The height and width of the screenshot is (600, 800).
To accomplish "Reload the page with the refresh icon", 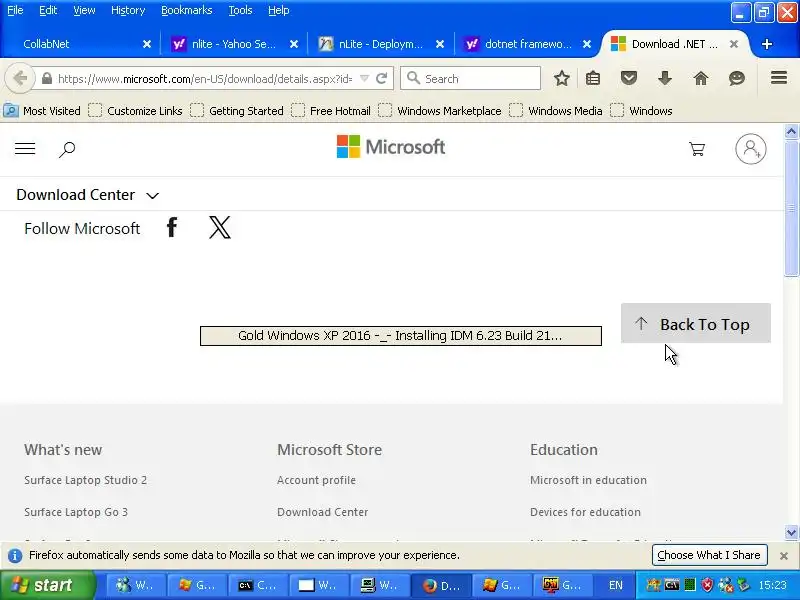I will tap(381, 79).
